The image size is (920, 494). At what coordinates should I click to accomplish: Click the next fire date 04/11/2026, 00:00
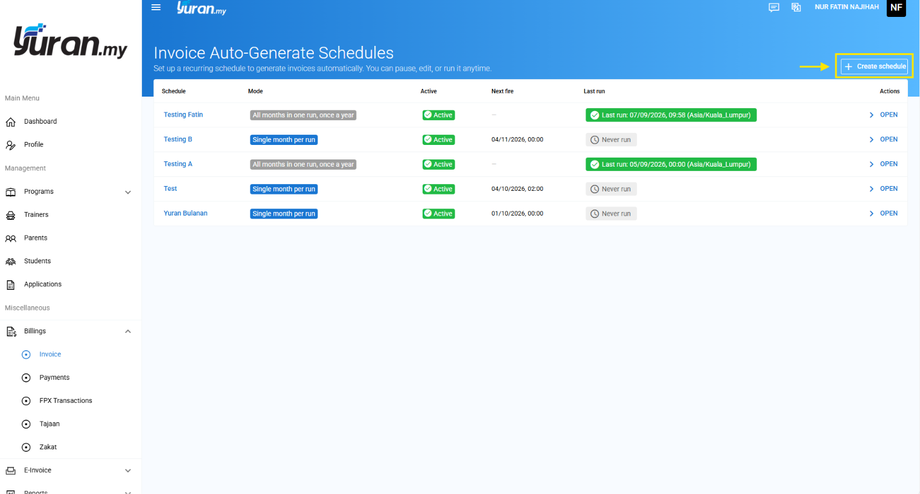(x=517, y=140)
